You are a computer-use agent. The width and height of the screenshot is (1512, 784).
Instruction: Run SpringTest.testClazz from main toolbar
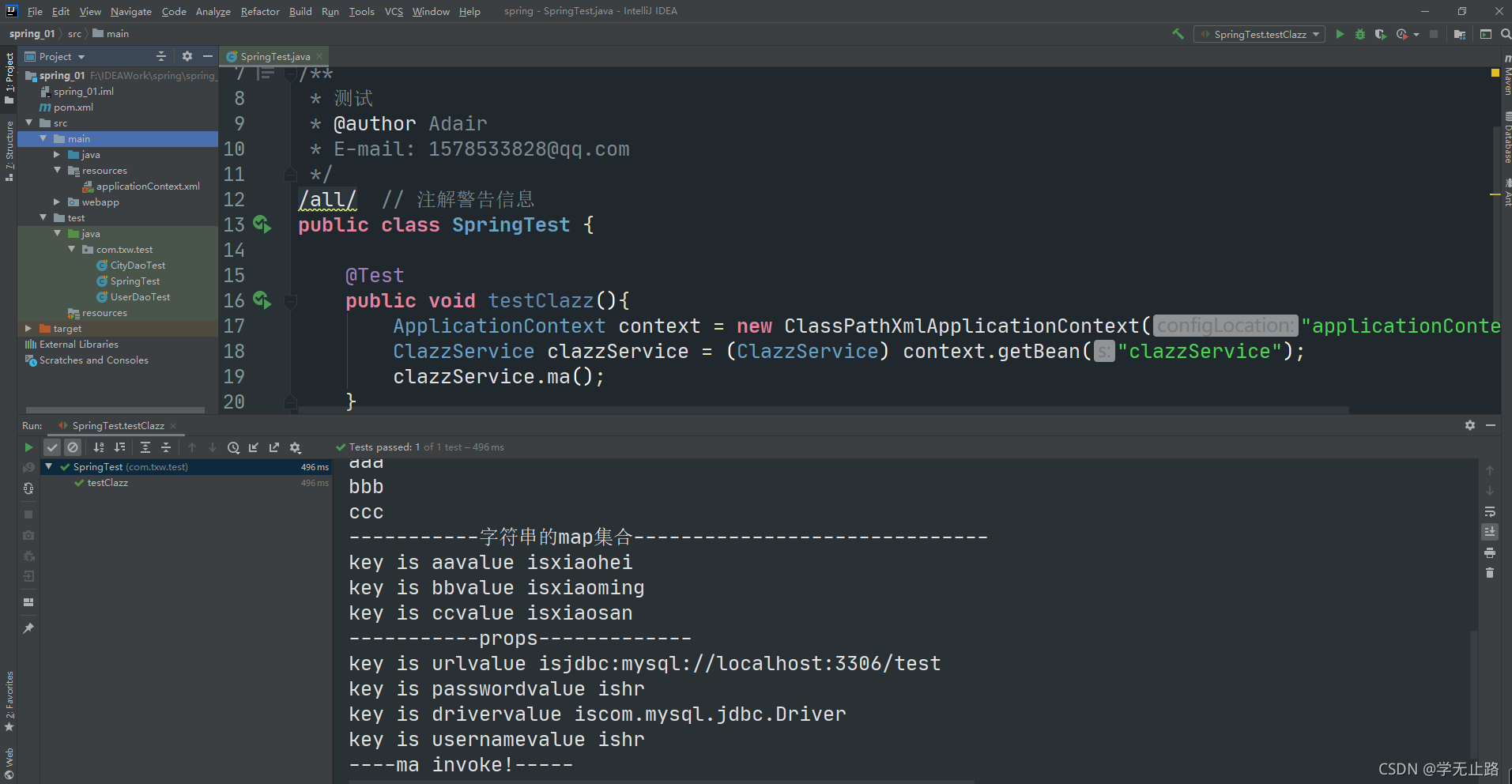[x=1340, y=34]
